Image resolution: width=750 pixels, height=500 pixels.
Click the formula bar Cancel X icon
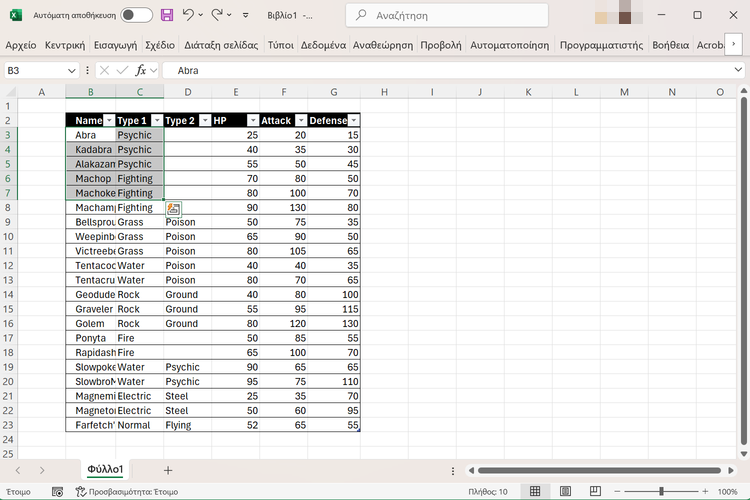coord(104,70)
